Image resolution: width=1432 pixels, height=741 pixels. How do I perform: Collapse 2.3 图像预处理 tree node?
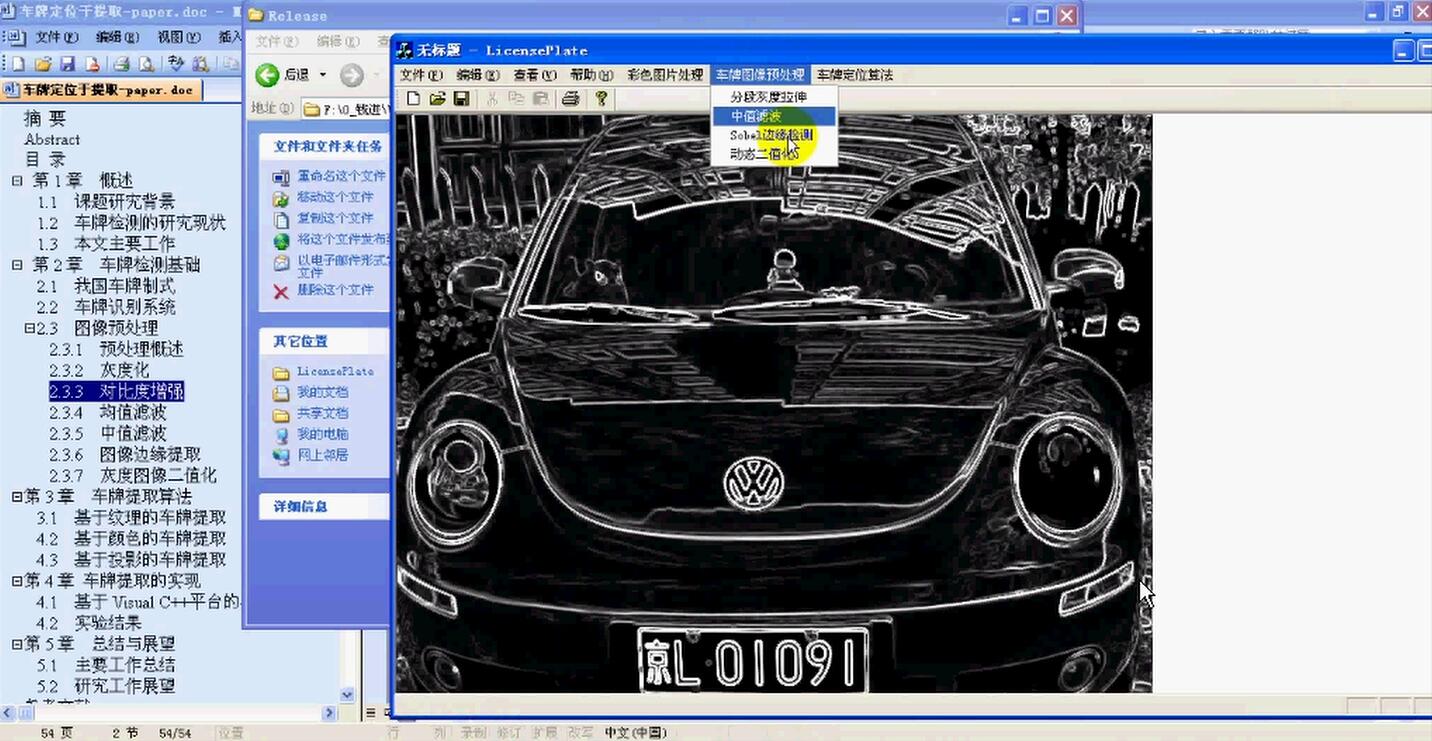pos(29,328)
